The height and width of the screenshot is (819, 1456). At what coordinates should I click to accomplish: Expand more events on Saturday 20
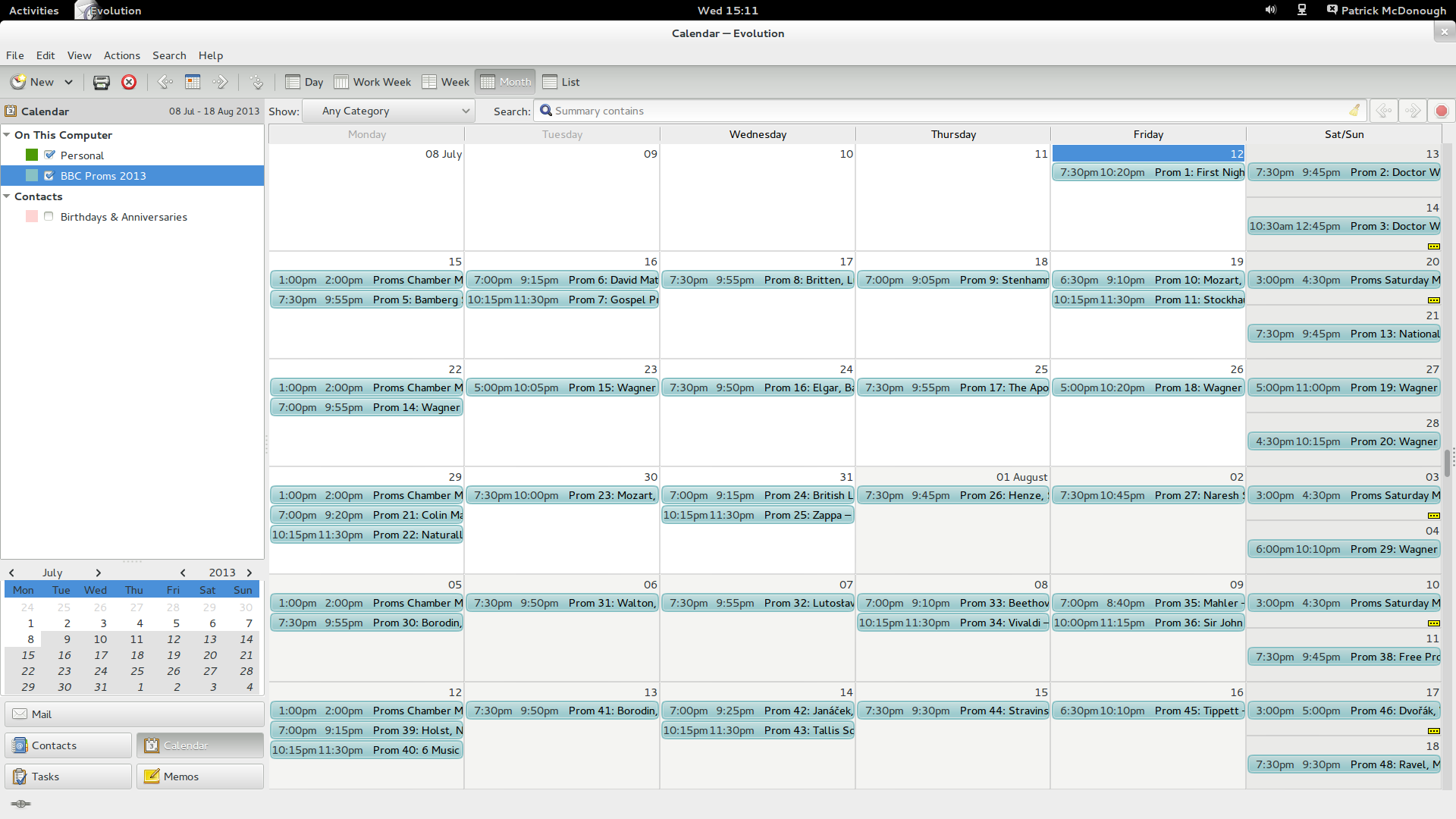coord(1433,300)
